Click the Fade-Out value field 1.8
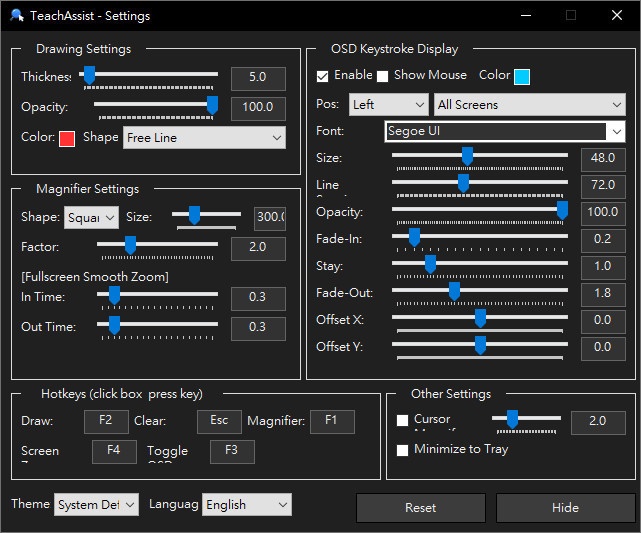Screen dimensions: 641x533 point(603,294)
